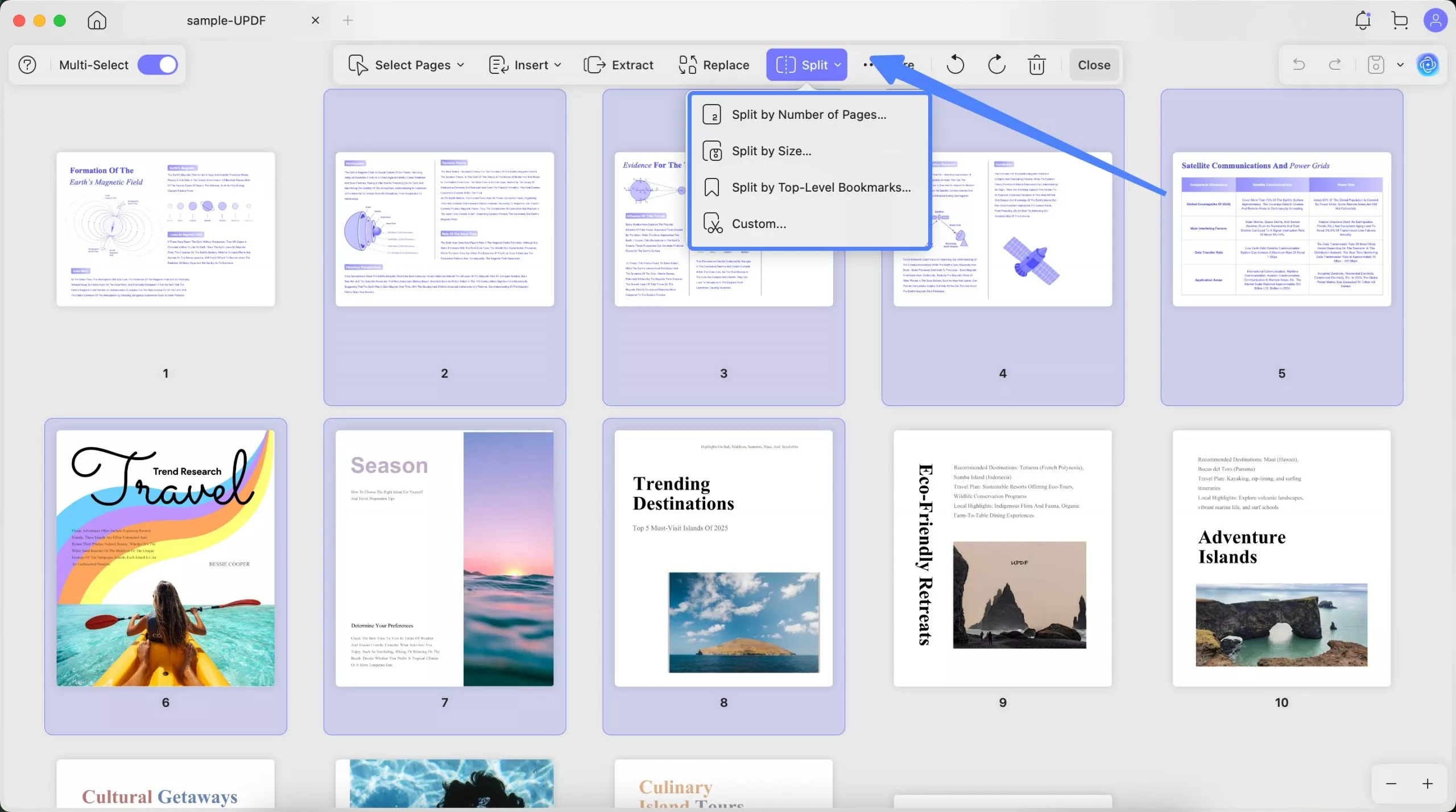Viewport: 1456px width, 812px height.
Task: Select page 4 satellite thumbnail
Action: pos(1003,229)
